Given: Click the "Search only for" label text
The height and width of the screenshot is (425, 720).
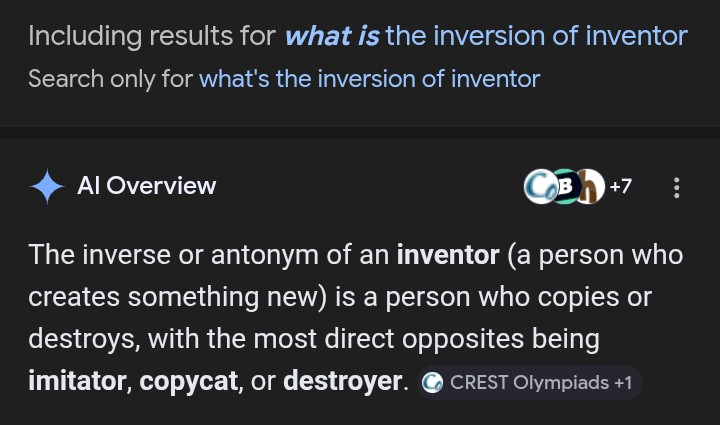Looking at the screenshot, I should [110, 78].
